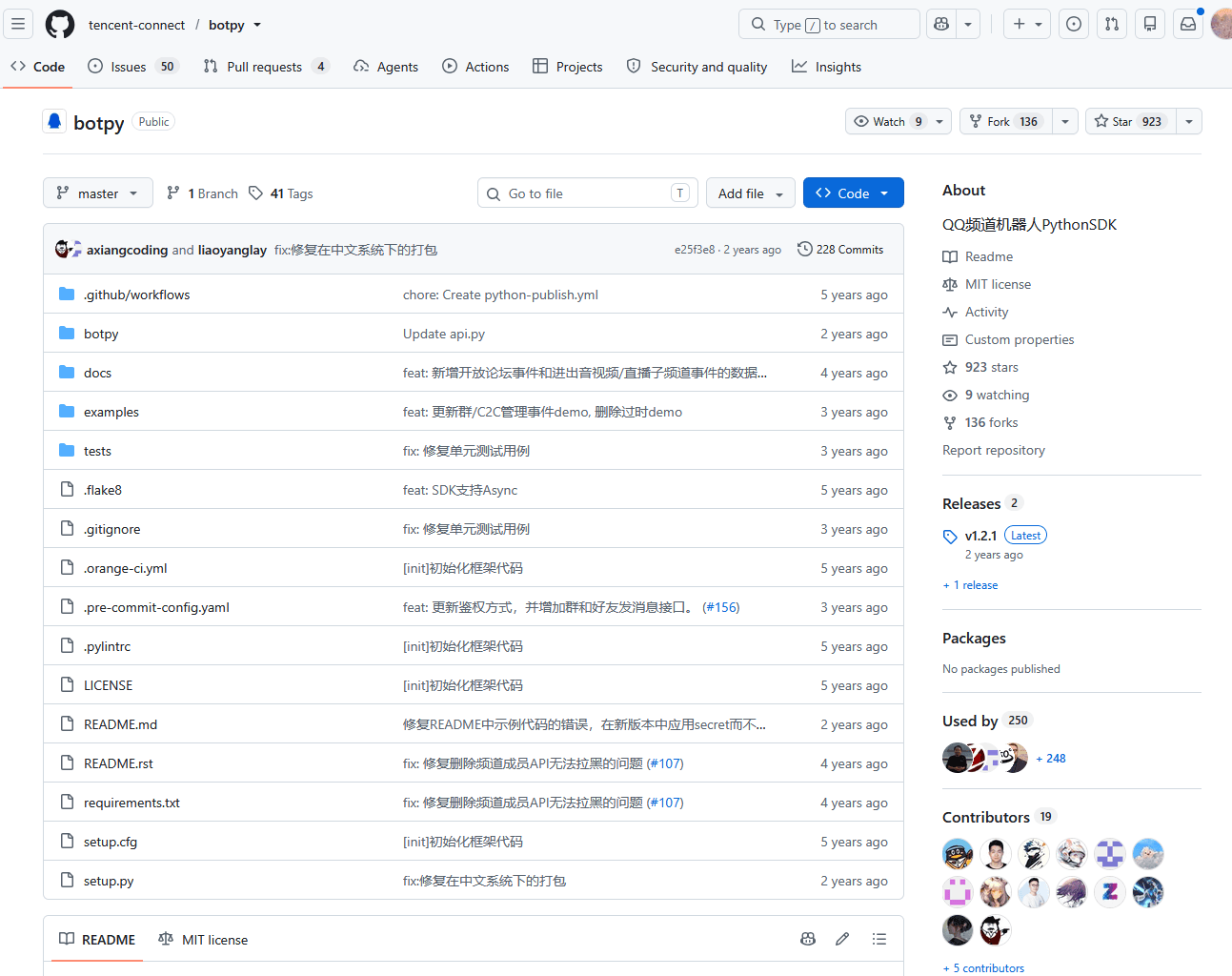Open the requirements.txt file
Viewport: 1232px width, 976px height.
click(x=131, y=803)
